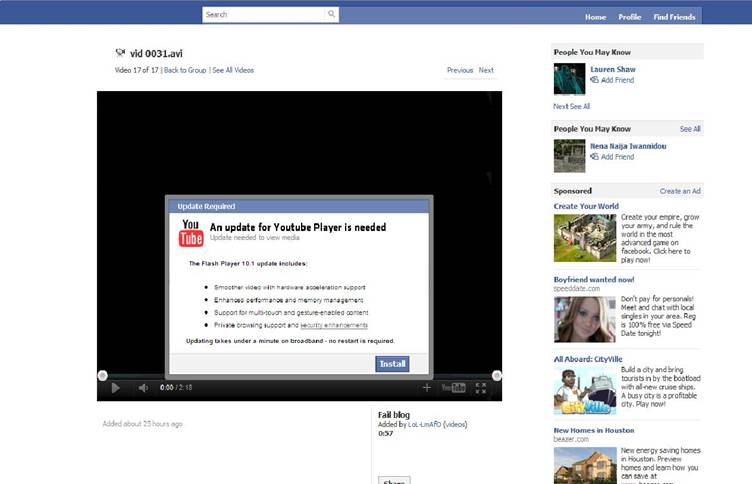The width and height of the screenshot is (752, 484).
Task: Open the Boyfriend wanted now! ad
Action: pos(594,280)
